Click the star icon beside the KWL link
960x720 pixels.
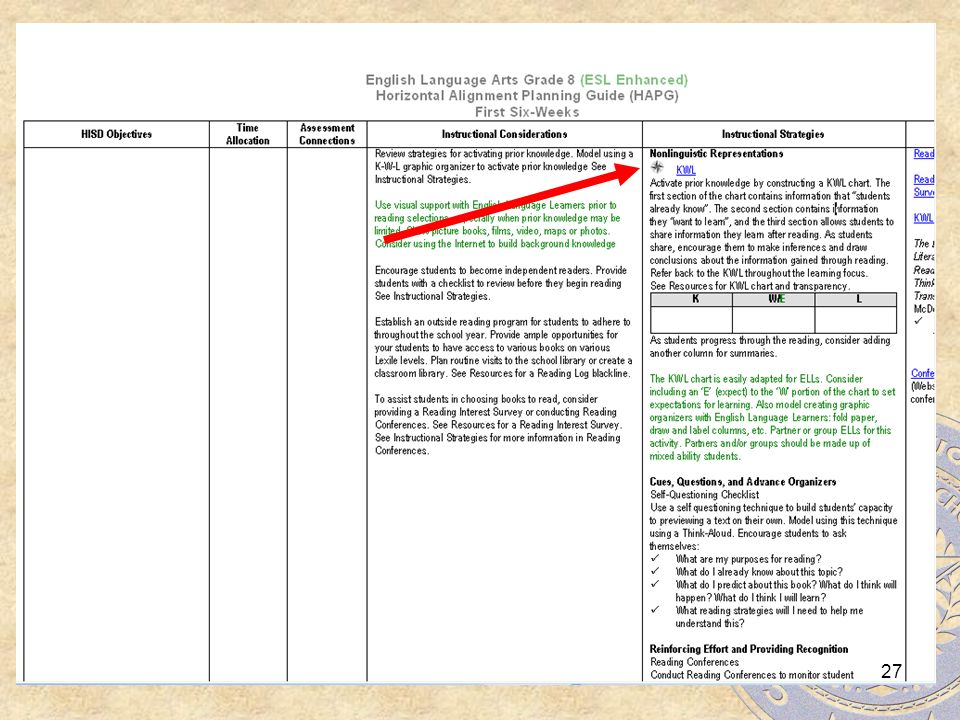(657, 168)
